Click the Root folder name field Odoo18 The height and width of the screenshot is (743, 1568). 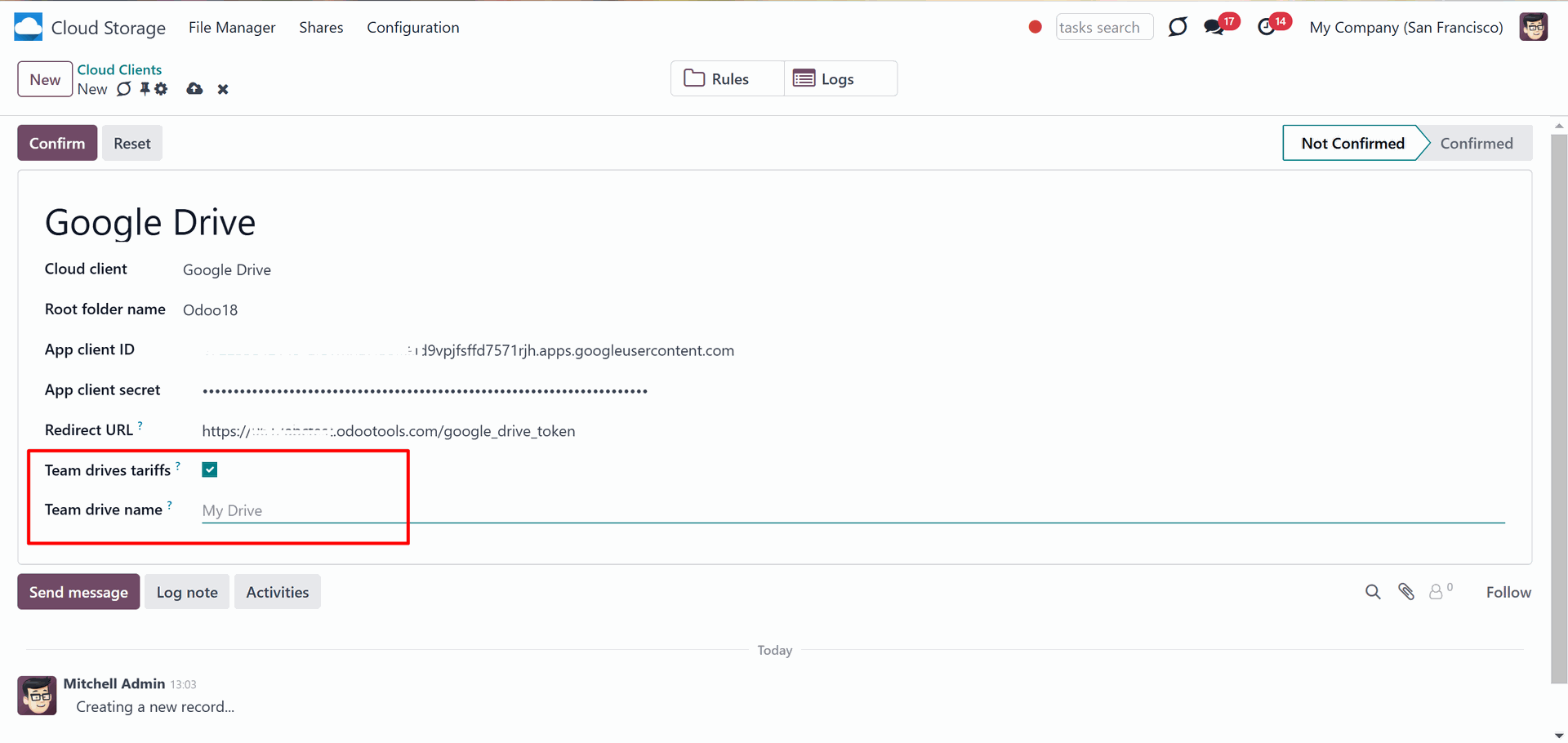[x=211, y=309]
